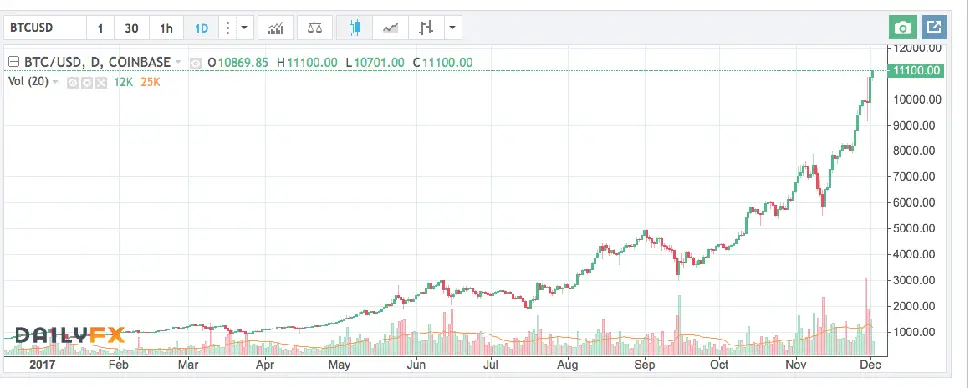Hide the Vol (20) indicator eye
Image resolution: width=968 pixels, height=388 pixels.
pos(73,82)
